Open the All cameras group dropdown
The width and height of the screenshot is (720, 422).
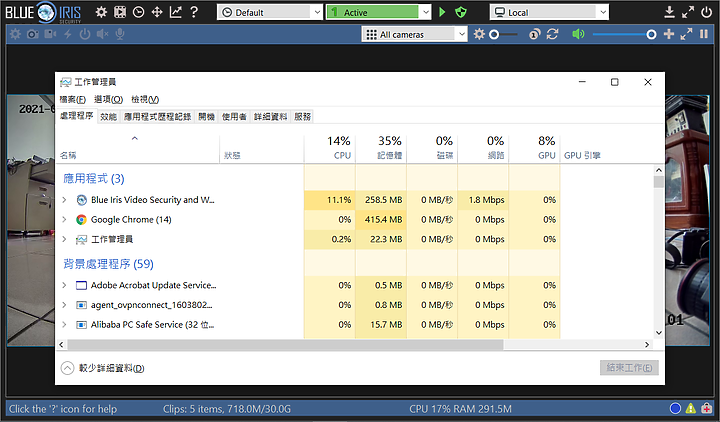click(415, 34)
